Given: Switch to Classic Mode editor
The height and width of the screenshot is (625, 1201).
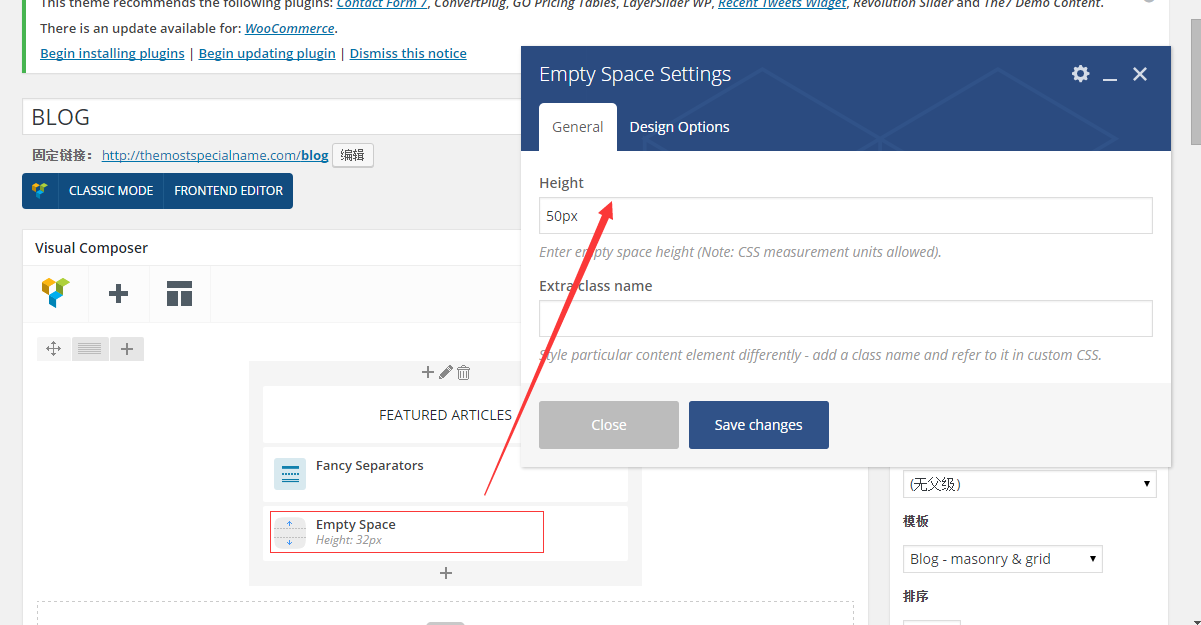Looking at the screenshot, I should pyautogui.click(x=111, y=190).
